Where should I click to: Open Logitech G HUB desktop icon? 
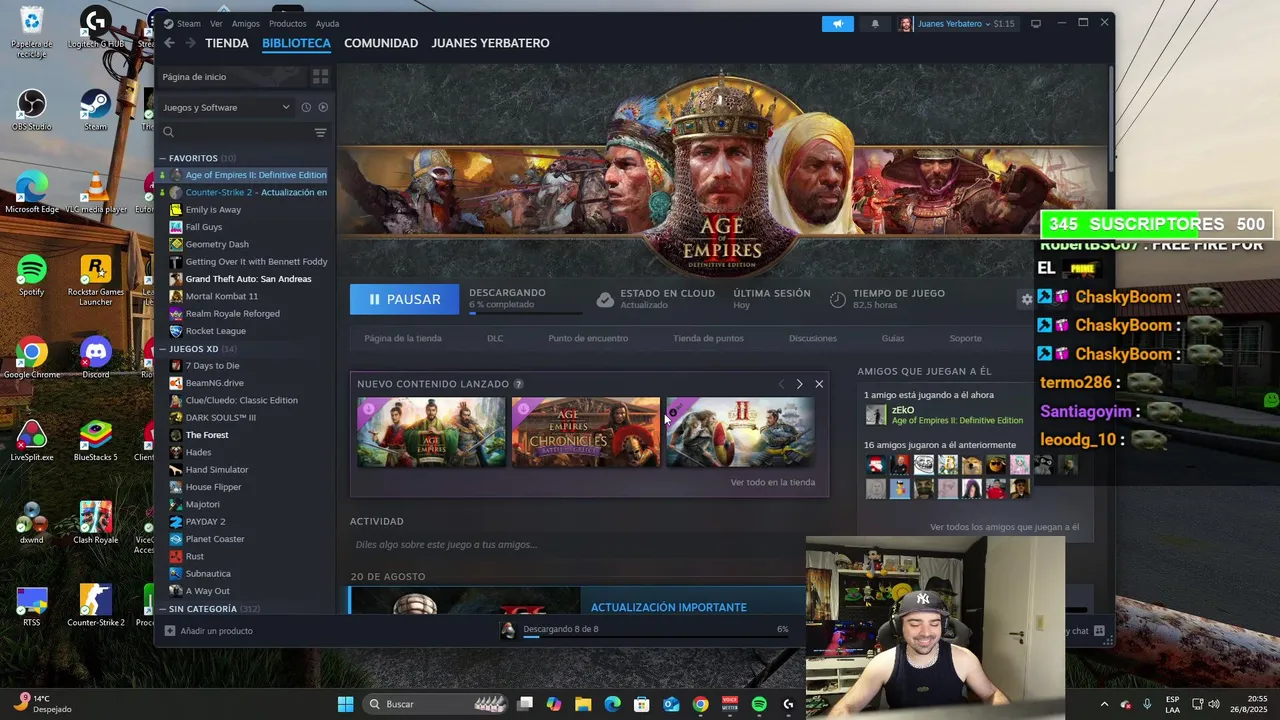96,27
